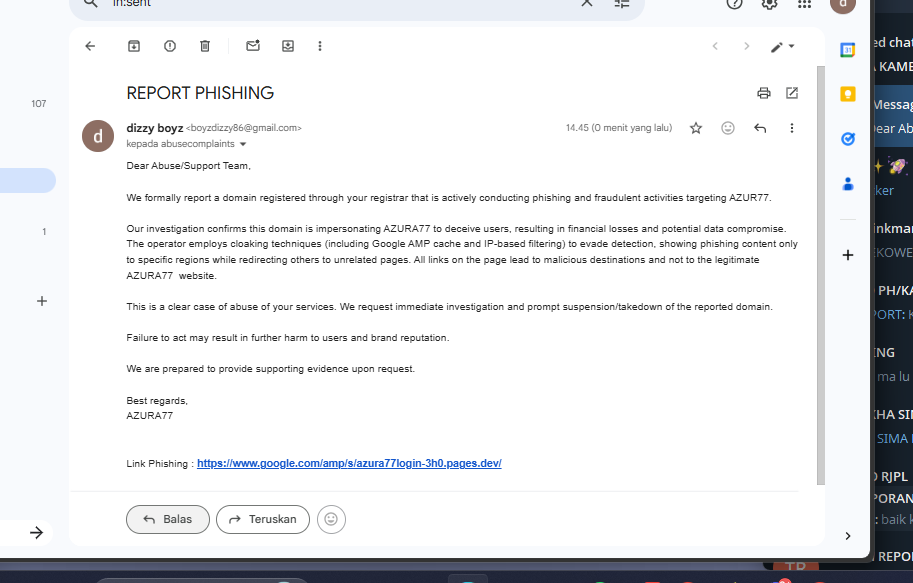Star the message from dizzy boyz
The image size is (913, 583).
tap(696, 128)
